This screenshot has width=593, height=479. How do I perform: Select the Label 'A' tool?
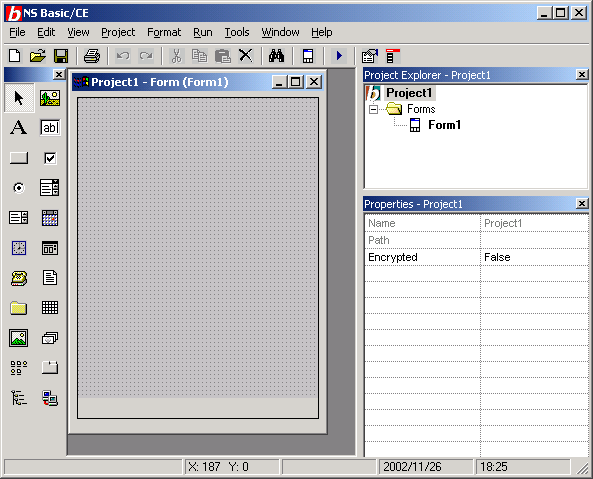pyautogui.click(x=19, y=128)
